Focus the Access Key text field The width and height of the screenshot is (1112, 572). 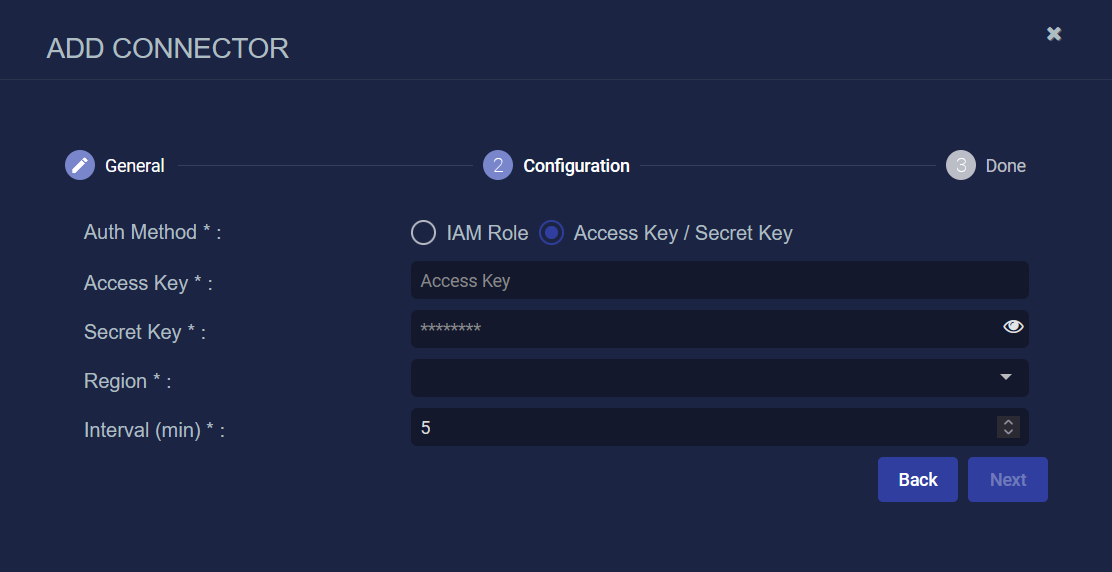(719, 281)
